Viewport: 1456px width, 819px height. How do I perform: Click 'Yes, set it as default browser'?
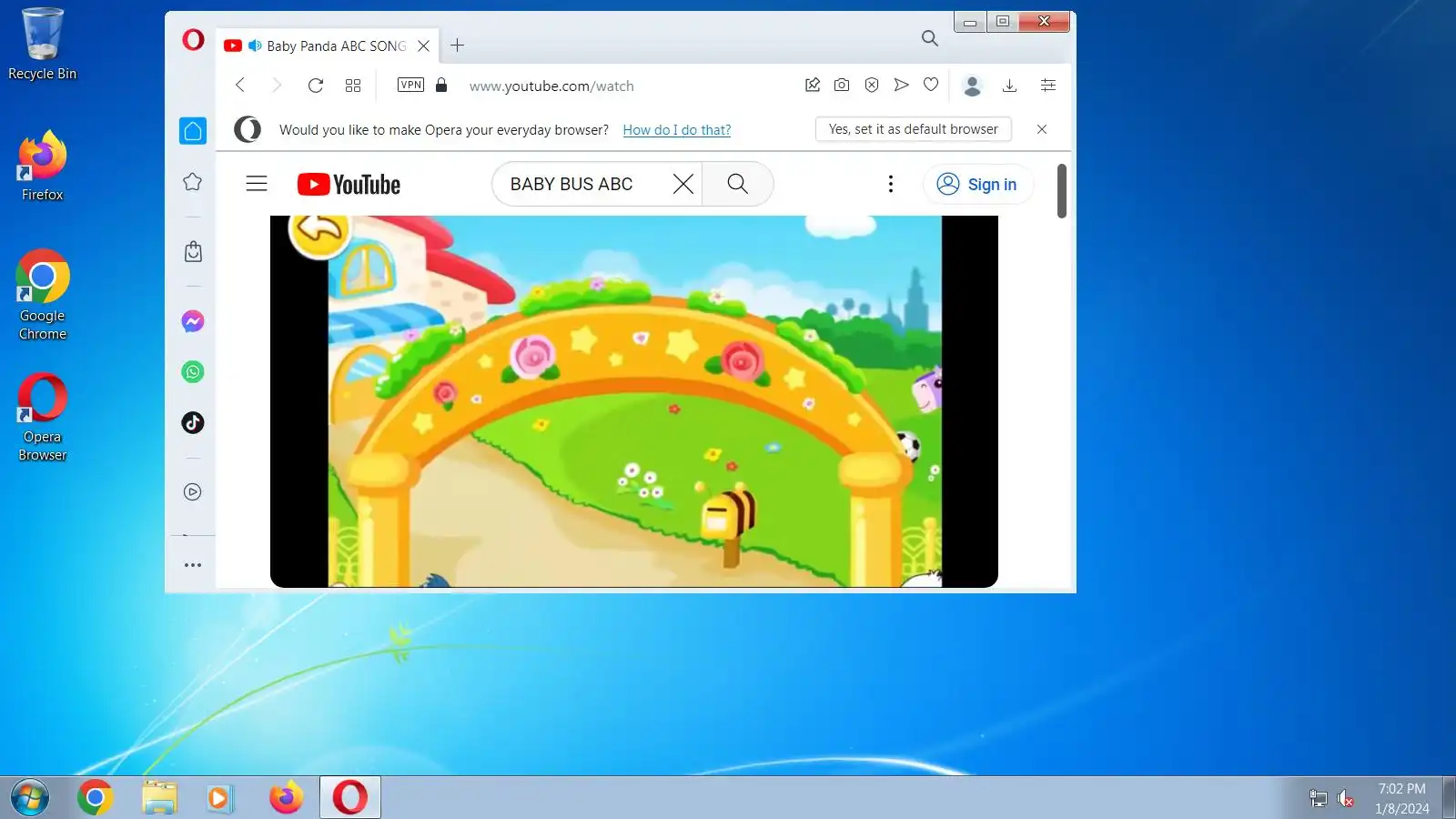[913, 129]
